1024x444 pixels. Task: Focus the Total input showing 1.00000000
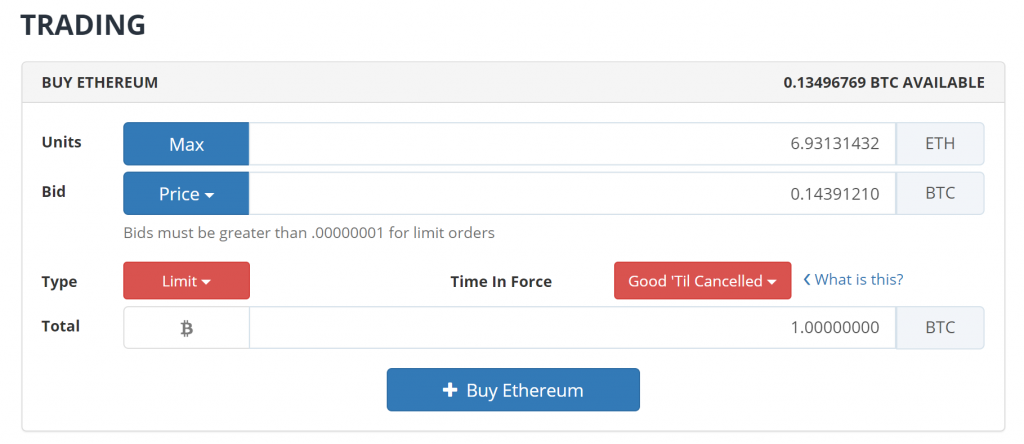[572, 328]
